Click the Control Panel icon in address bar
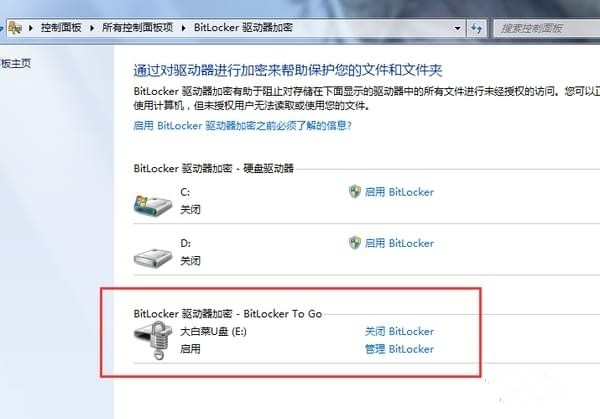600x419 pixels. point(15,28)
